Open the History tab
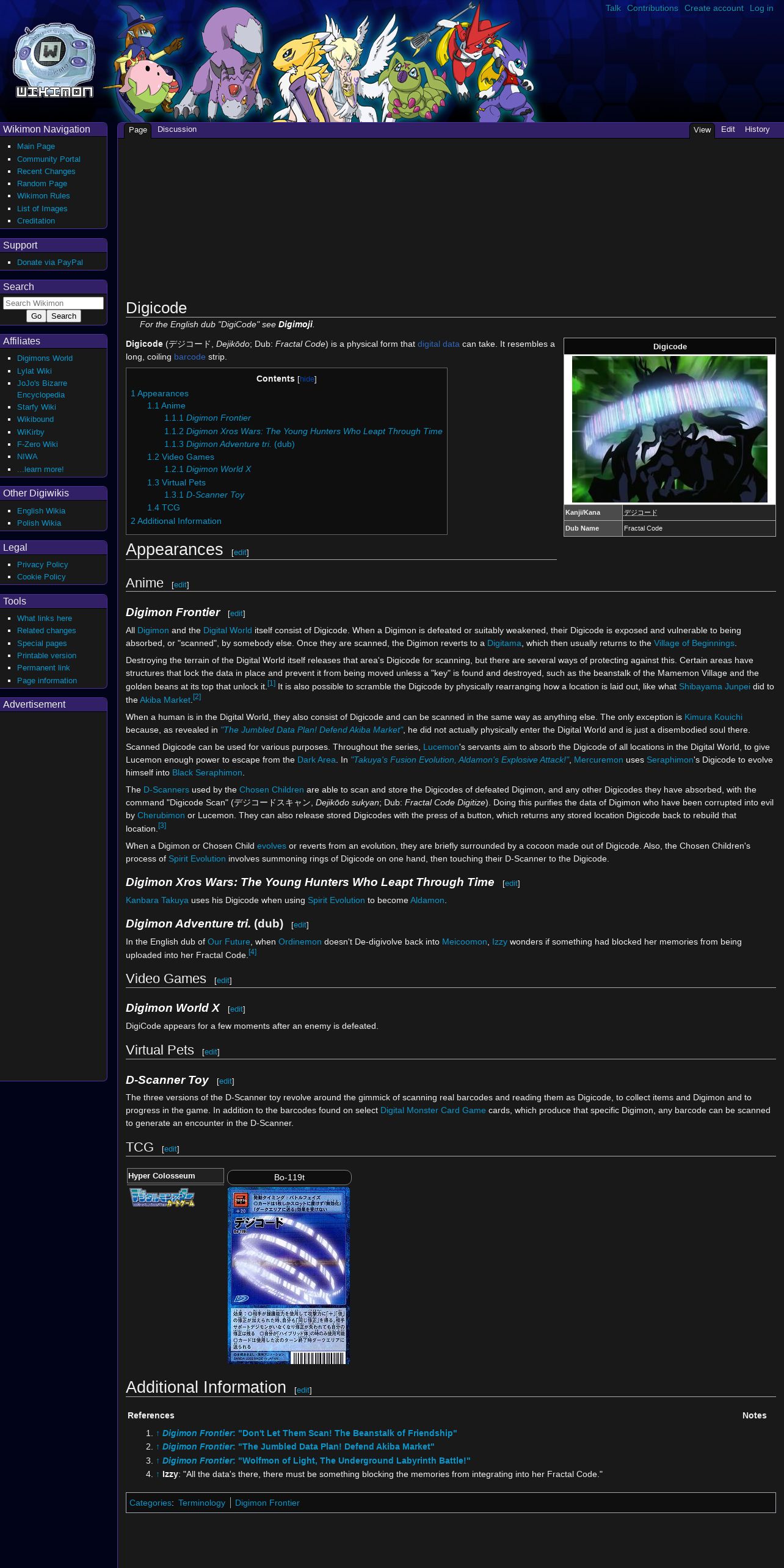784x1568 pixels. (757, 129)
